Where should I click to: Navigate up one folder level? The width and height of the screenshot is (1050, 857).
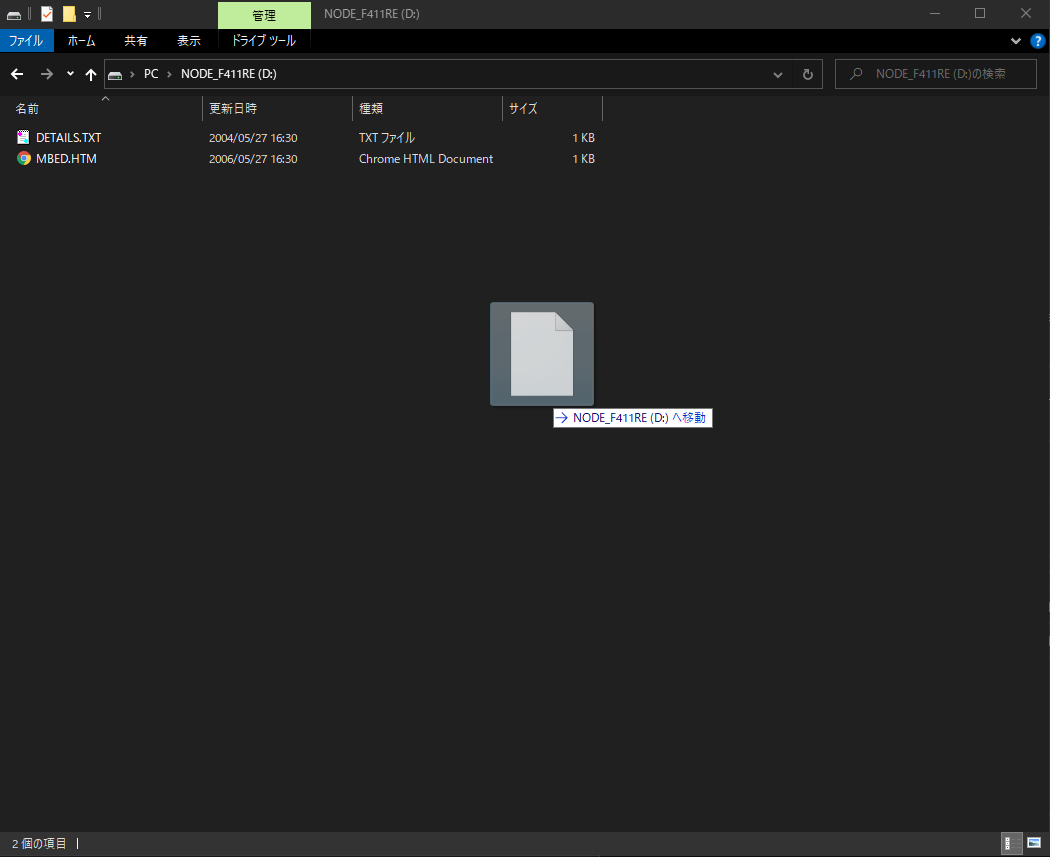click(91, 74)
